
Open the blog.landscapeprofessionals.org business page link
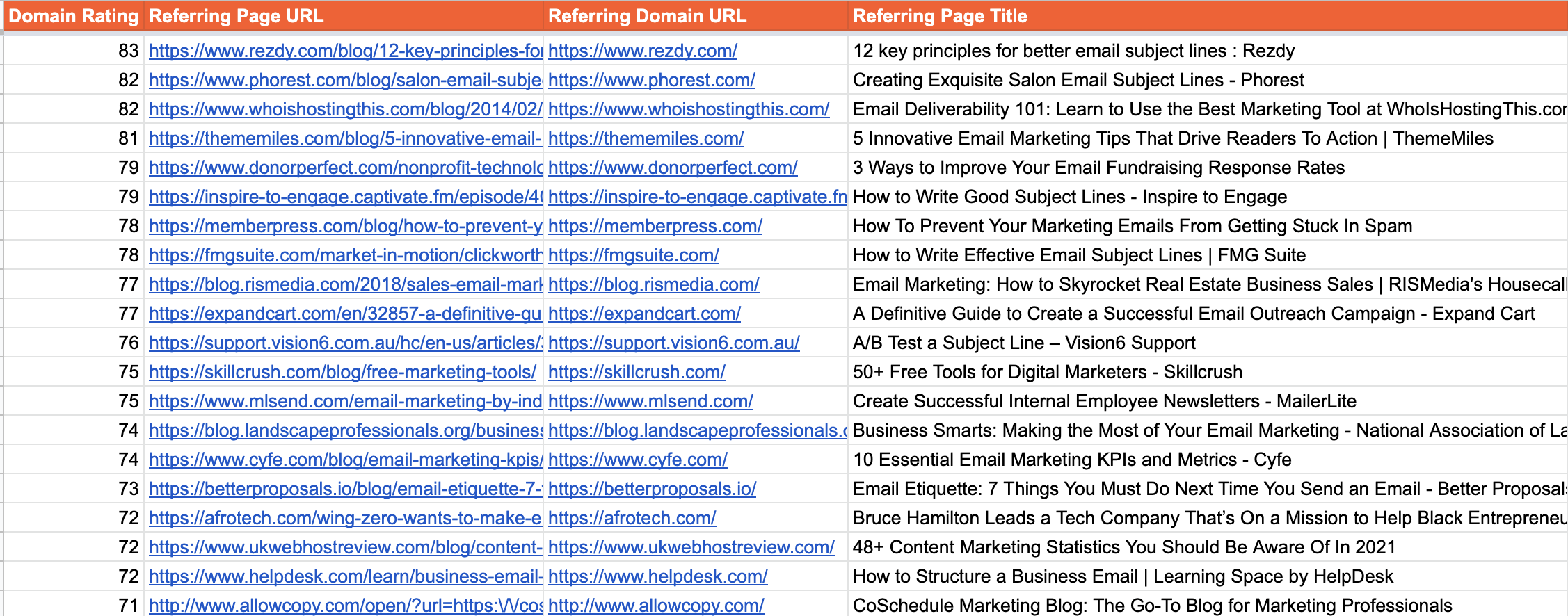(345, 430)
